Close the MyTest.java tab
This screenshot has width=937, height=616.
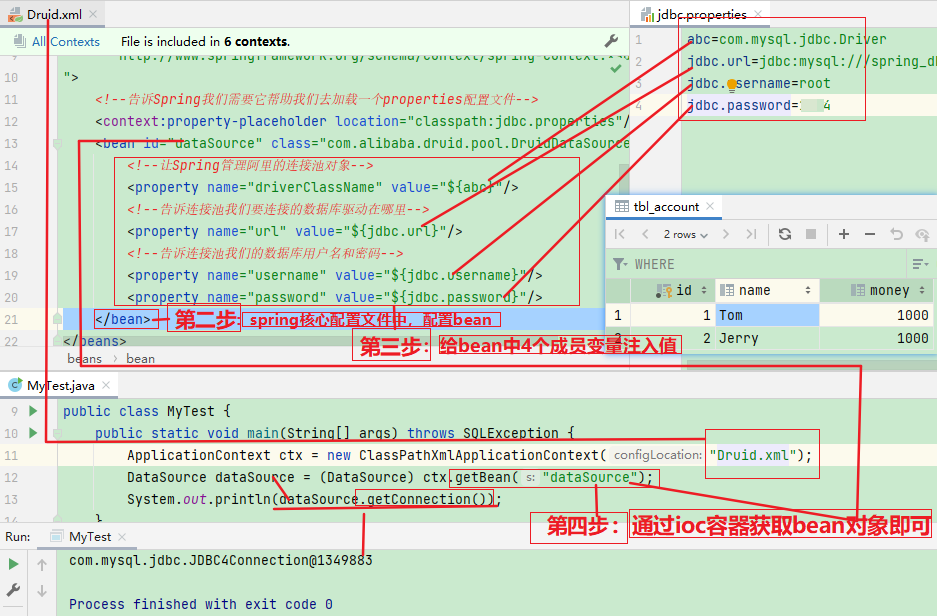click(106, 385)
